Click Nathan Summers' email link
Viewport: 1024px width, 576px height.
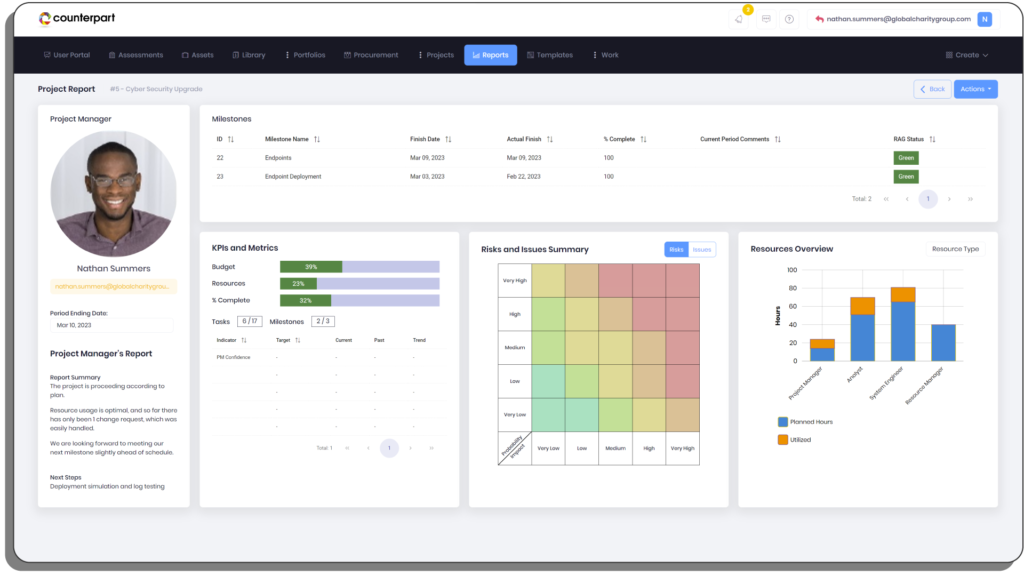tap(113, 287)
